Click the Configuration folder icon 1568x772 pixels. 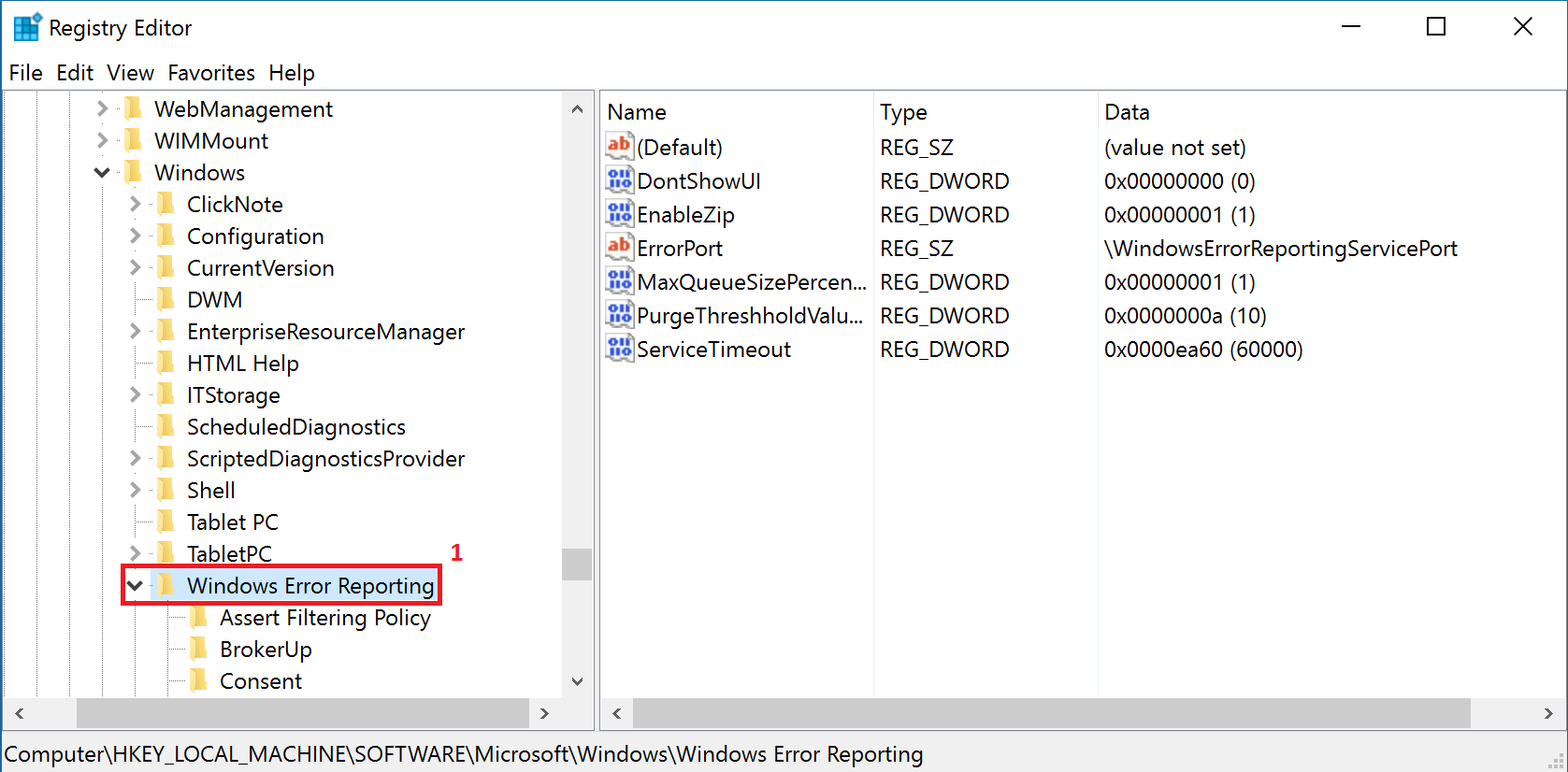(166, 236)
